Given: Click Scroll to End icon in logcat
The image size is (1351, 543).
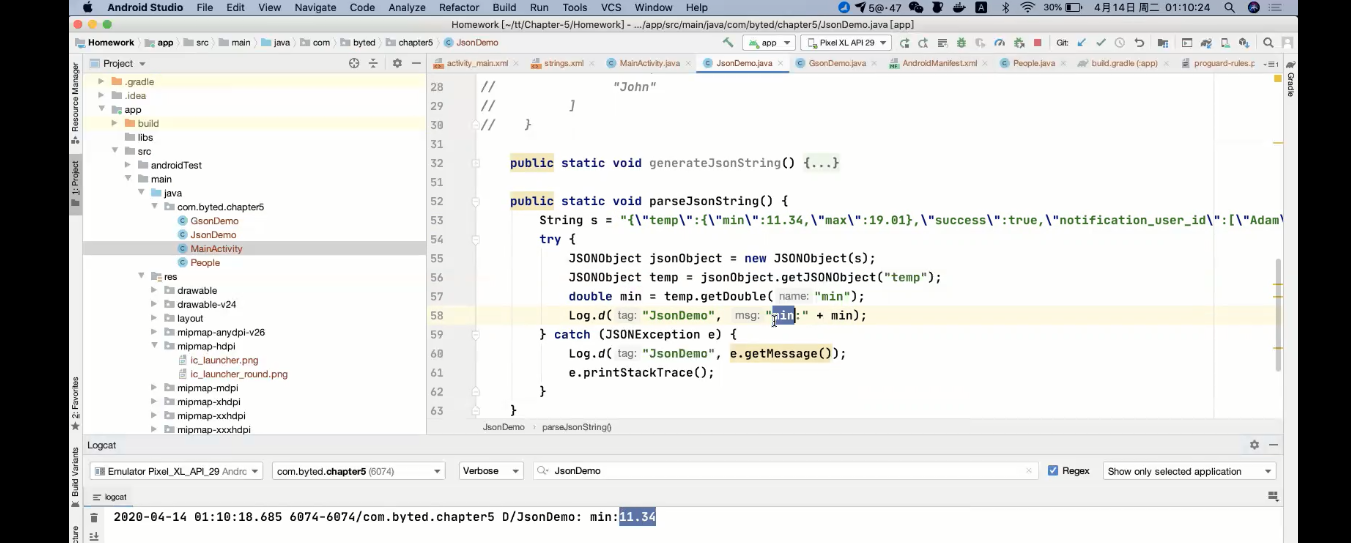Looking at the screenshot, I should (94, 536).
